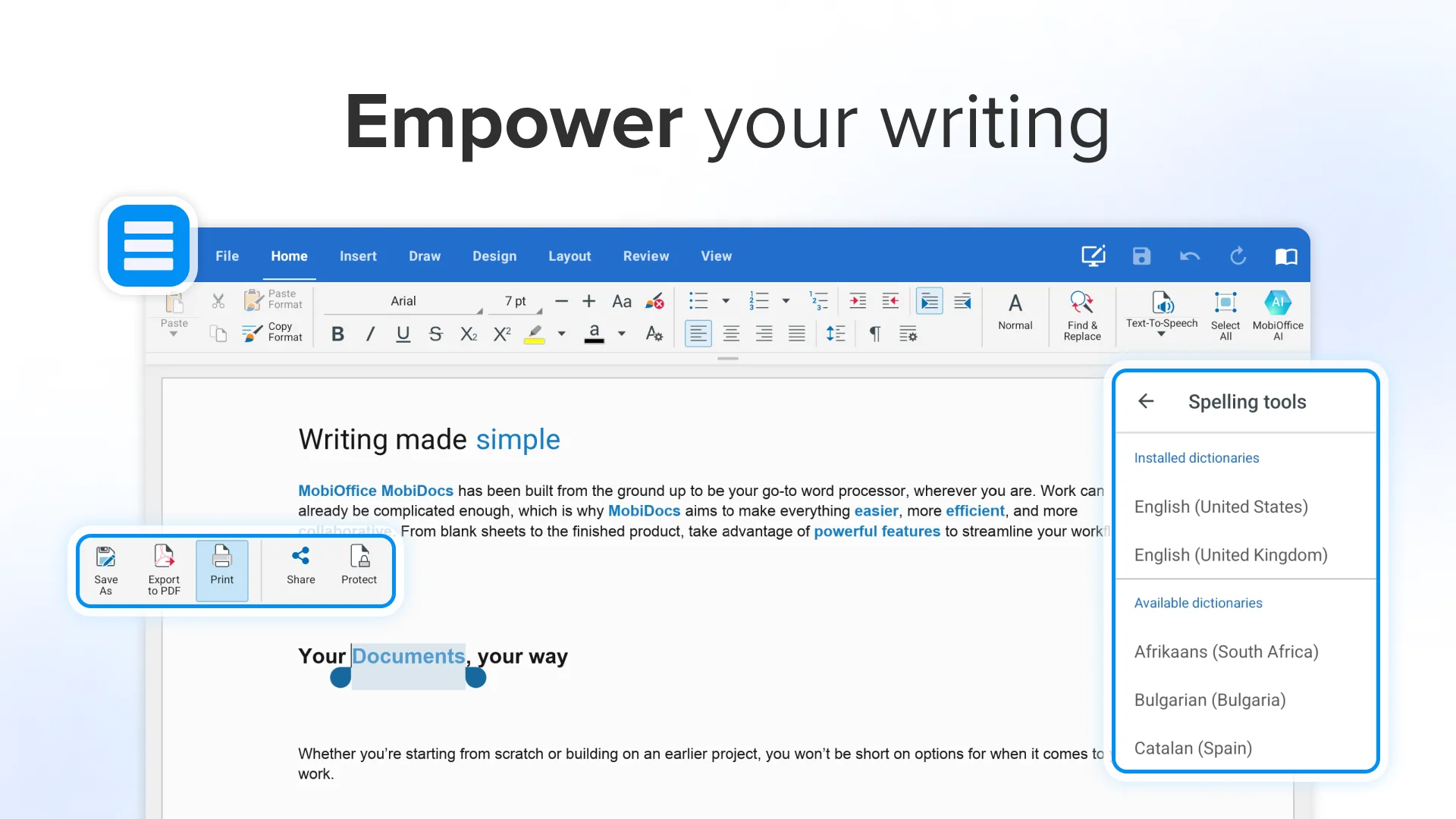Click the Export to PDF icon
The width and height of the screenshot is (1456, 819).
pos(164,570)
